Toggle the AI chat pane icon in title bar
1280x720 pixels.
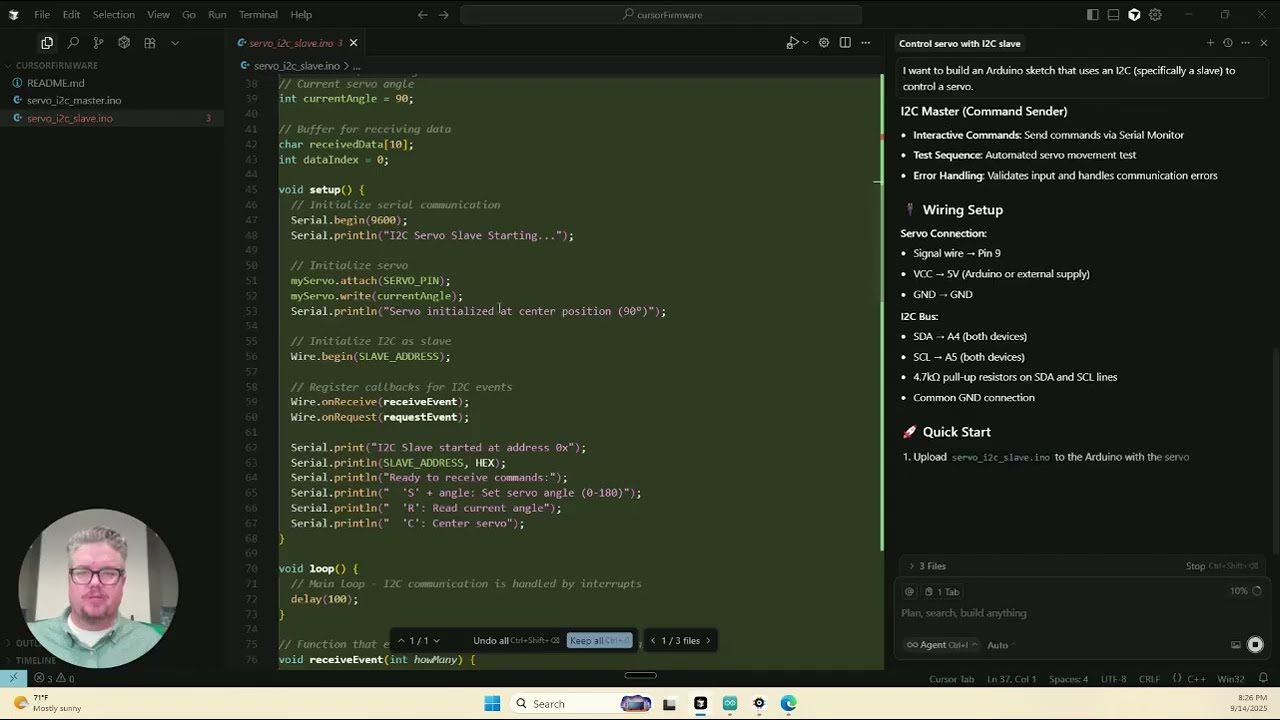[x=1134, y=15]
